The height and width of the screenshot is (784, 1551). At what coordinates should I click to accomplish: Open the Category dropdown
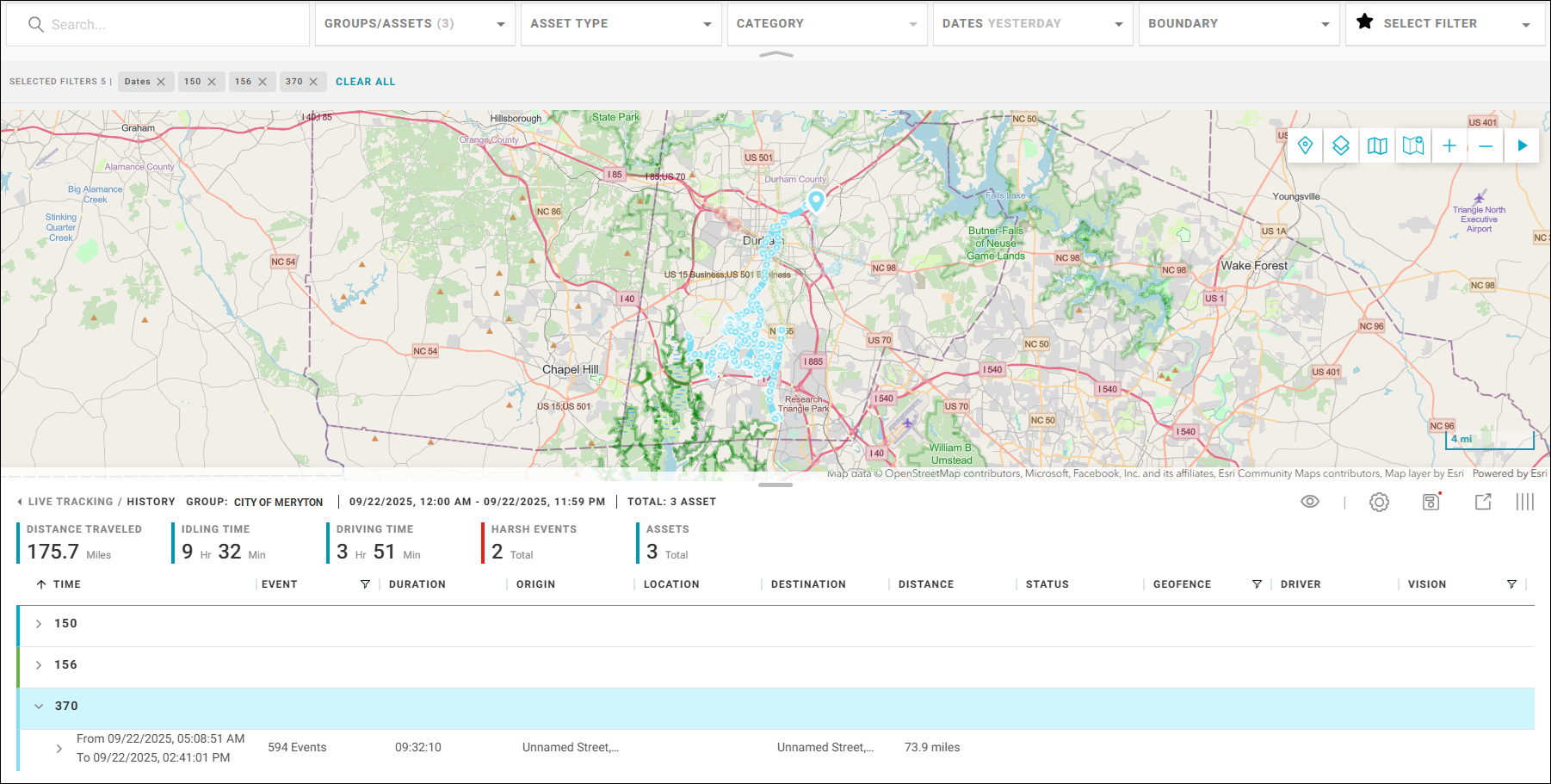click(827, 24)
